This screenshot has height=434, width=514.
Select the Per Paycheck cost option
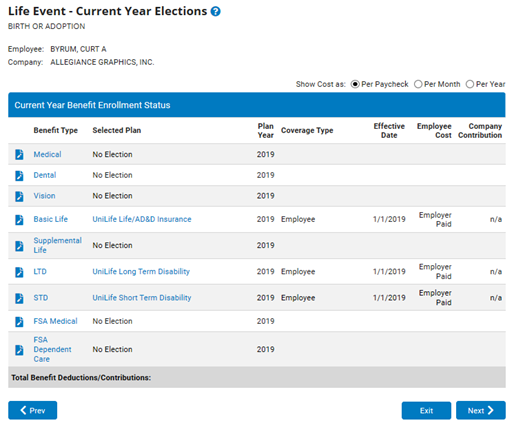click(x=355, y=84)
